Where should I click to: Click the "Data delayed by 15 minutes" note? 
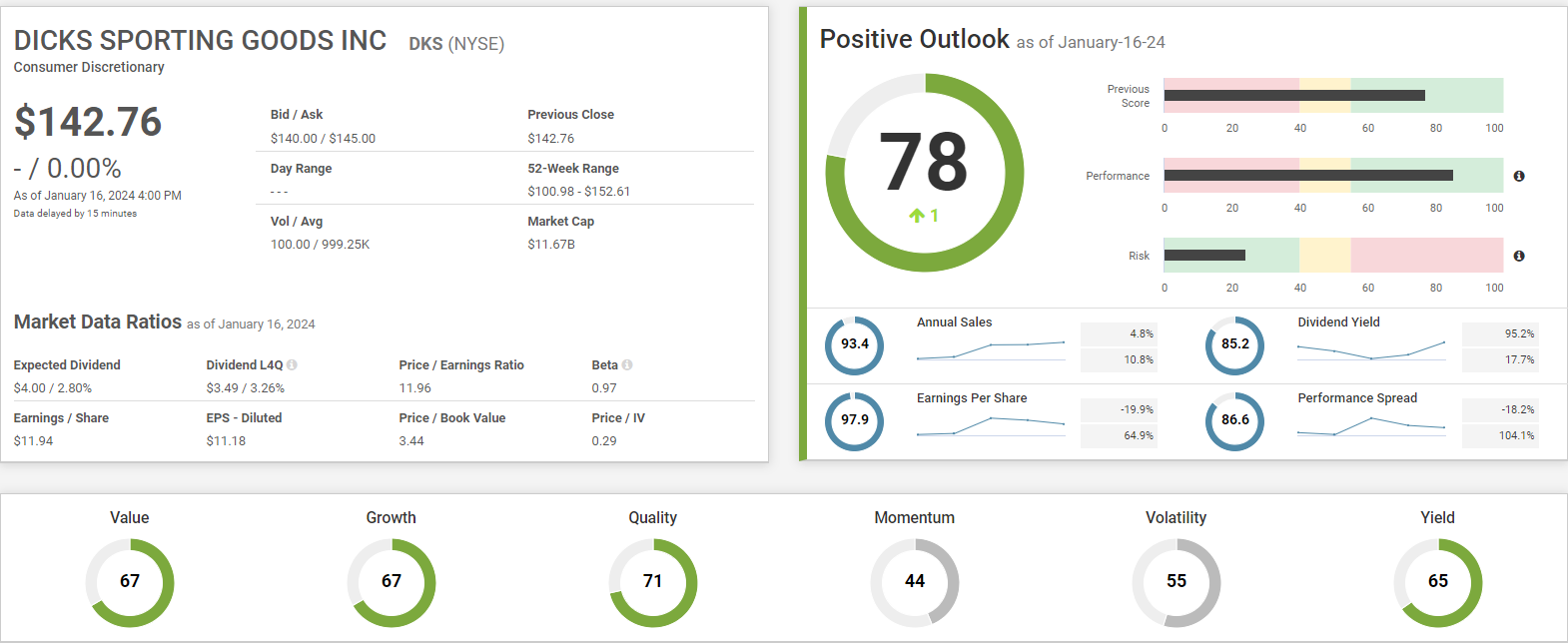click(75, 214)
